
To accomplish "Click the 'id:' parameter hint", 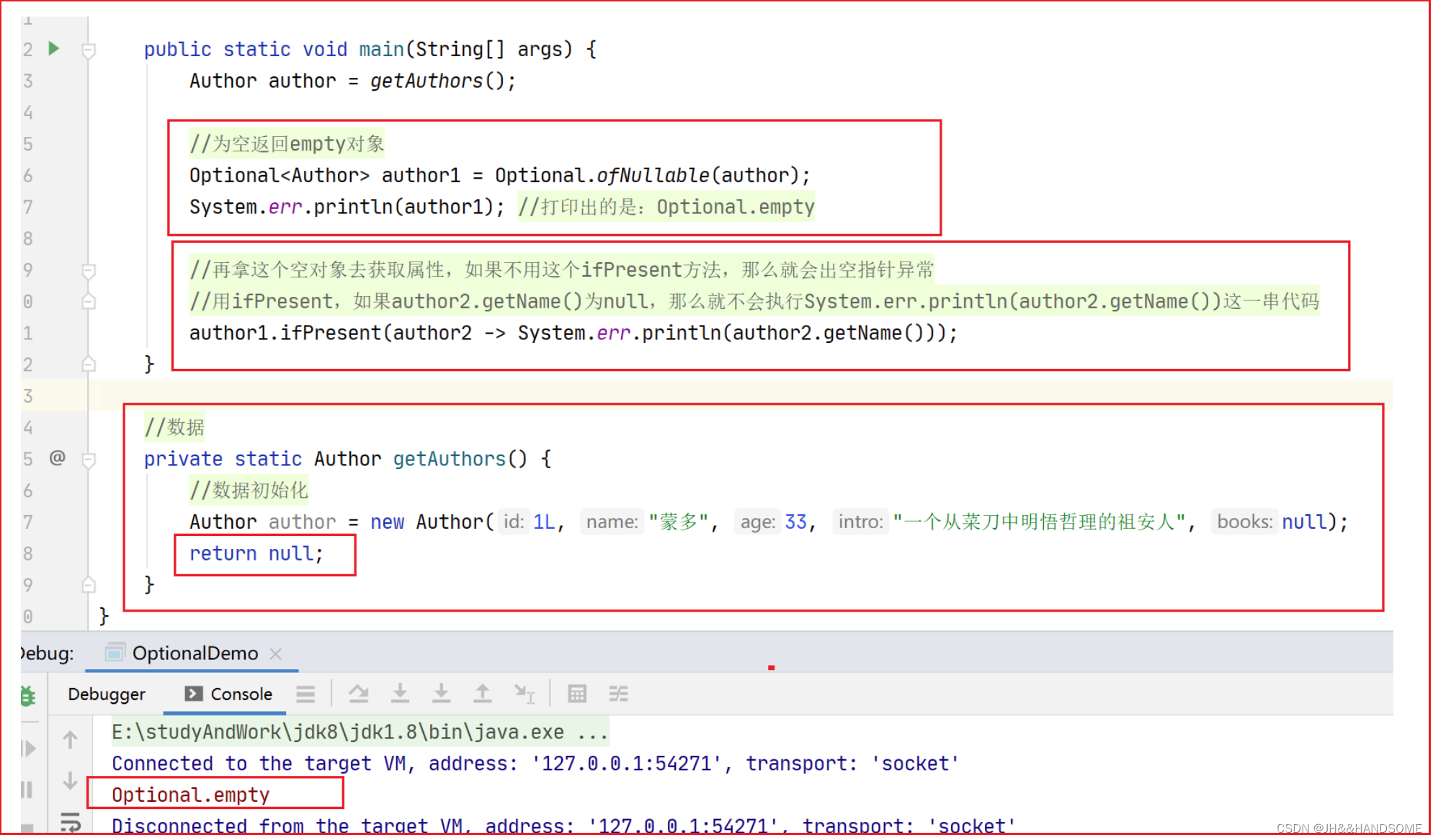I will (513, 522).
